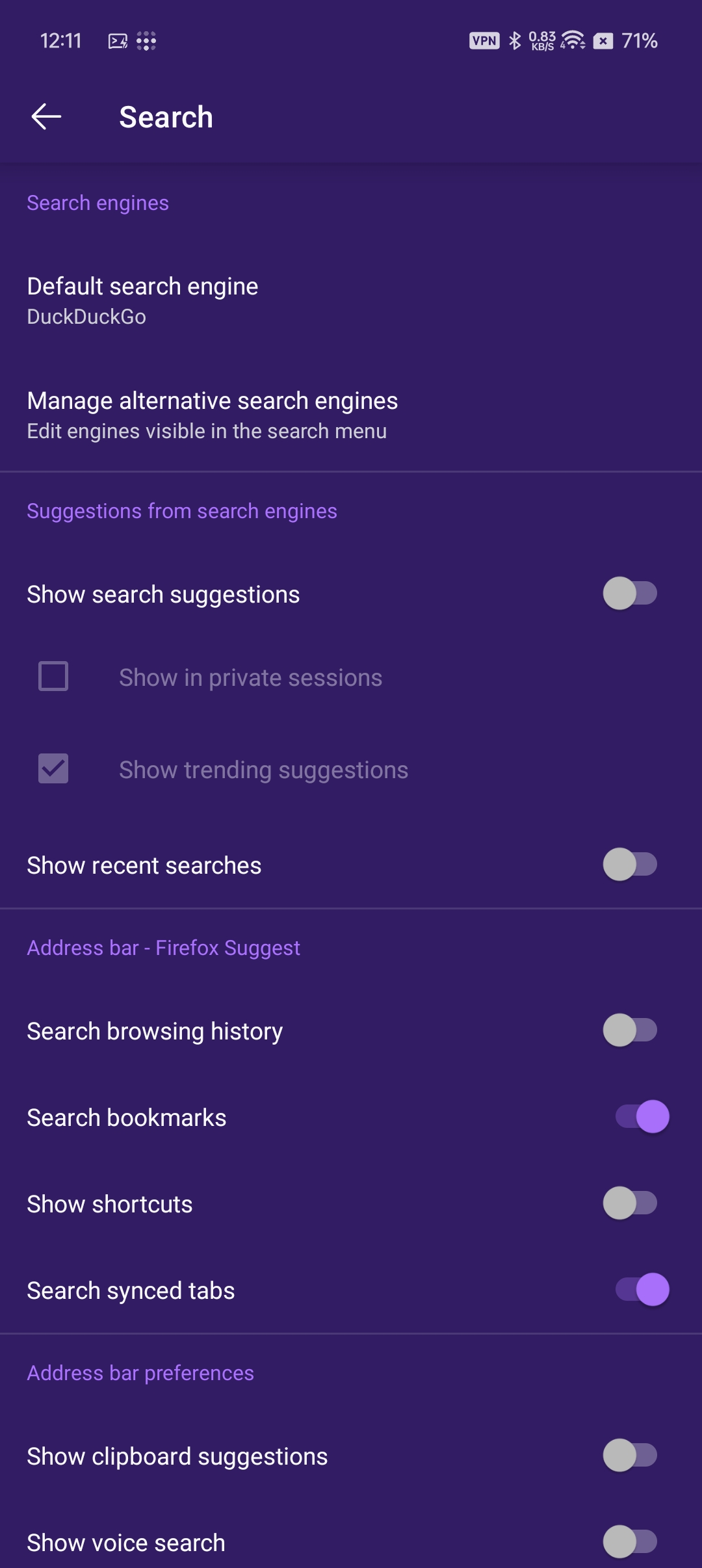Screen dimensions: 702x1568
Task: Disable Search synced tabs switch
Action: 642,1290
